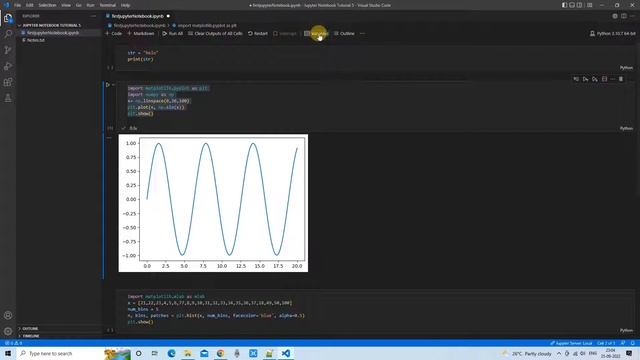Open the Help menu
This screenshot has width=640, height=360.
(x=126, y=5)
